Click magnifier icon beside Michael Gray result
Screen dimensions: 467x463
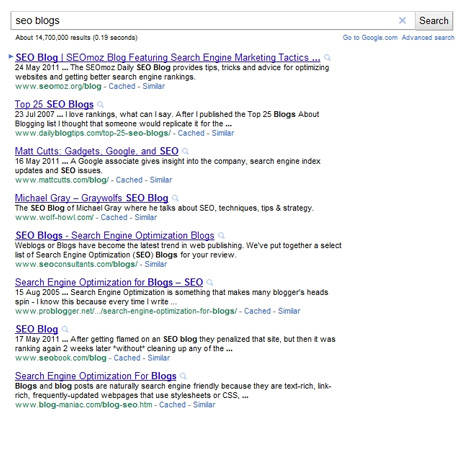pyautogui.click(x=175, y=198)
